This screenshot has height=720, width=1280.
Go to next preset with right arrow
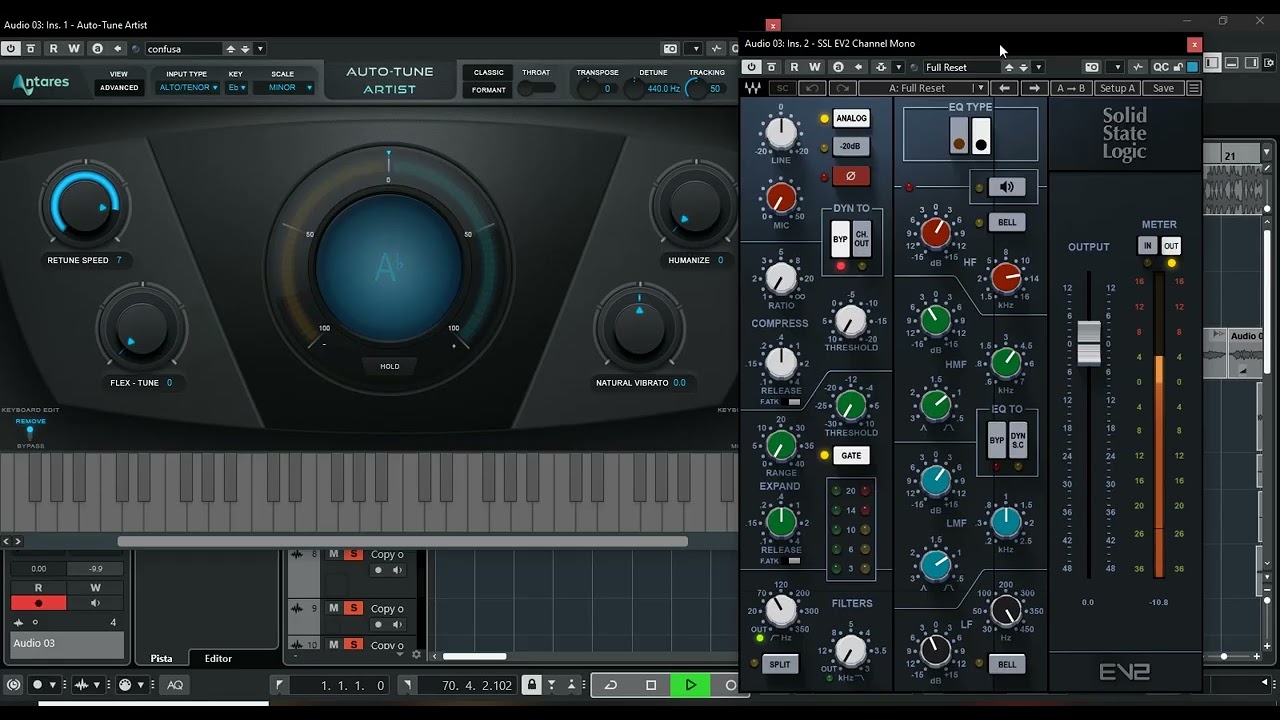pyautogui.click(x=1034, y=88)
